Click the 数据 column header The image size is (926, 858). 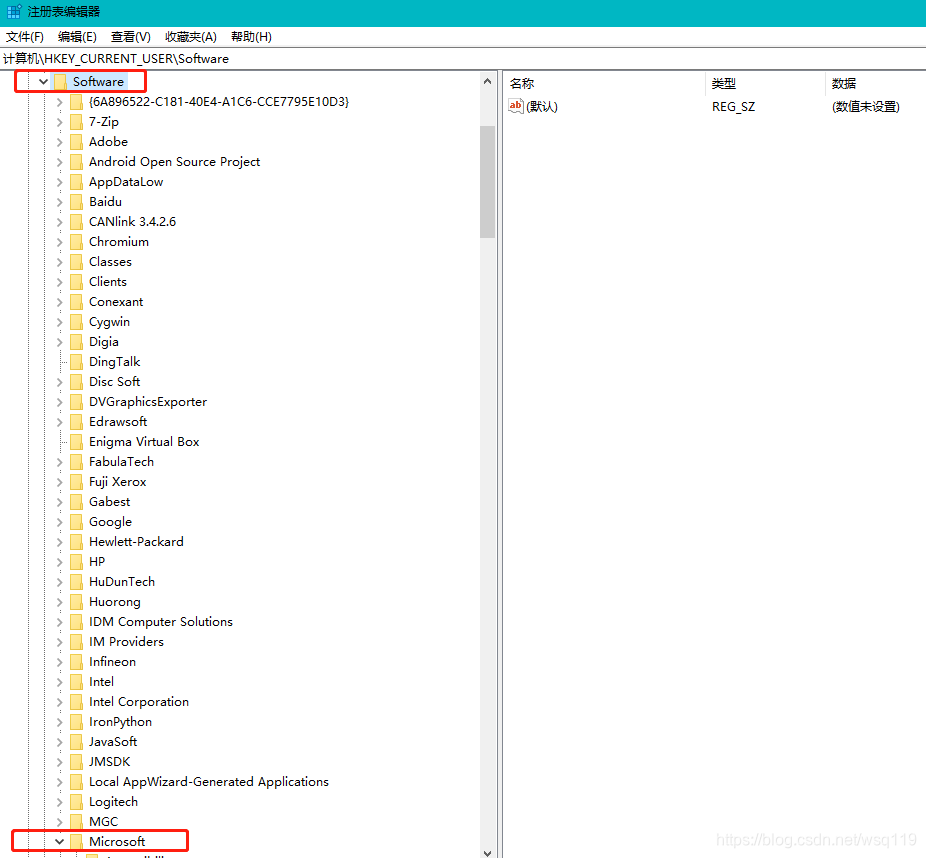[875, 84]
